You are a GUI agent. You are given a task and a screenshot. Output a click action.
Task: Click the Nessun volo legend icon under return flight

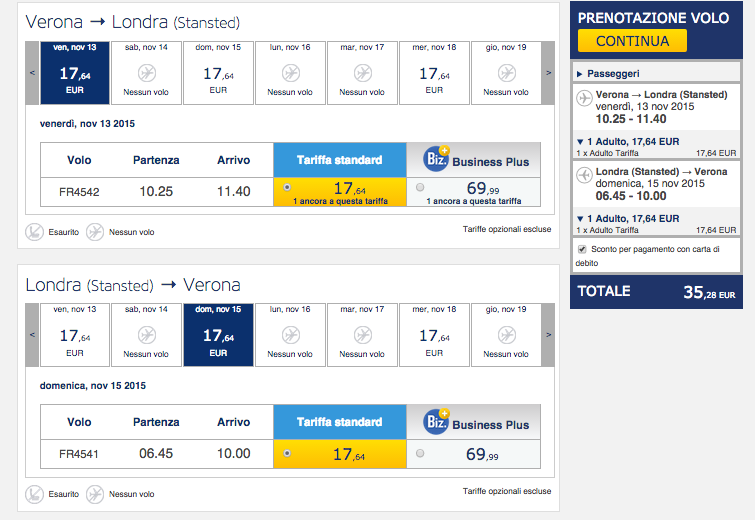95,494
